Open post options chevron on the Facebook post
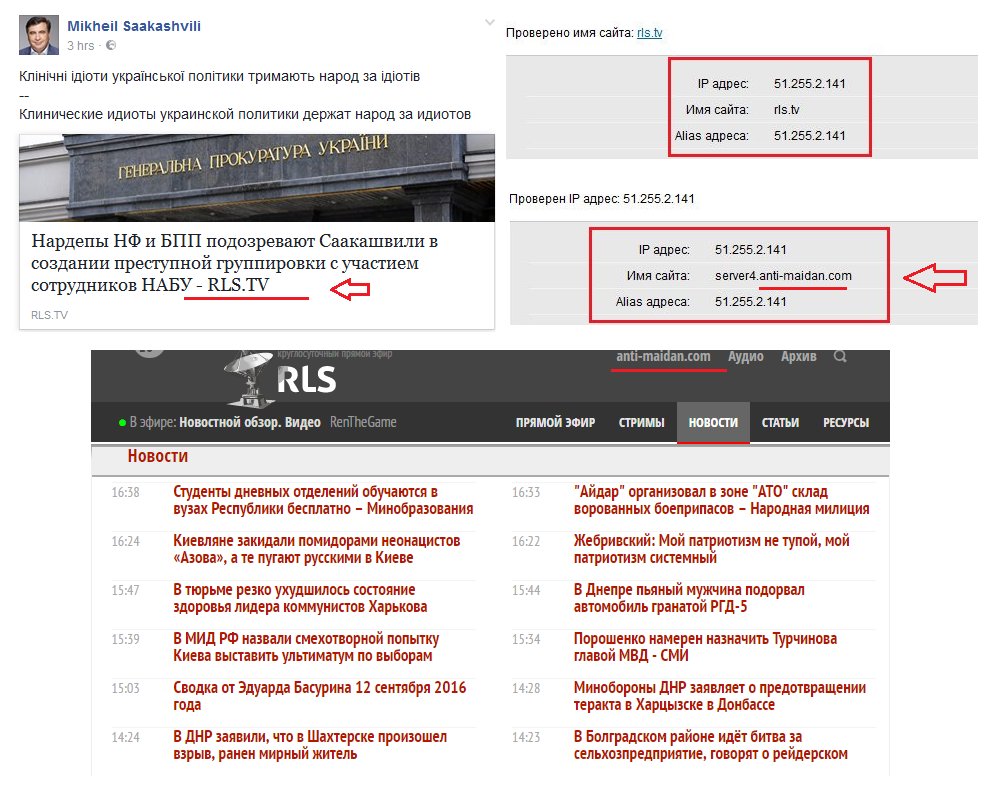Image resolution: width=1000 pixels, height=790 pixels. point(489,22)
